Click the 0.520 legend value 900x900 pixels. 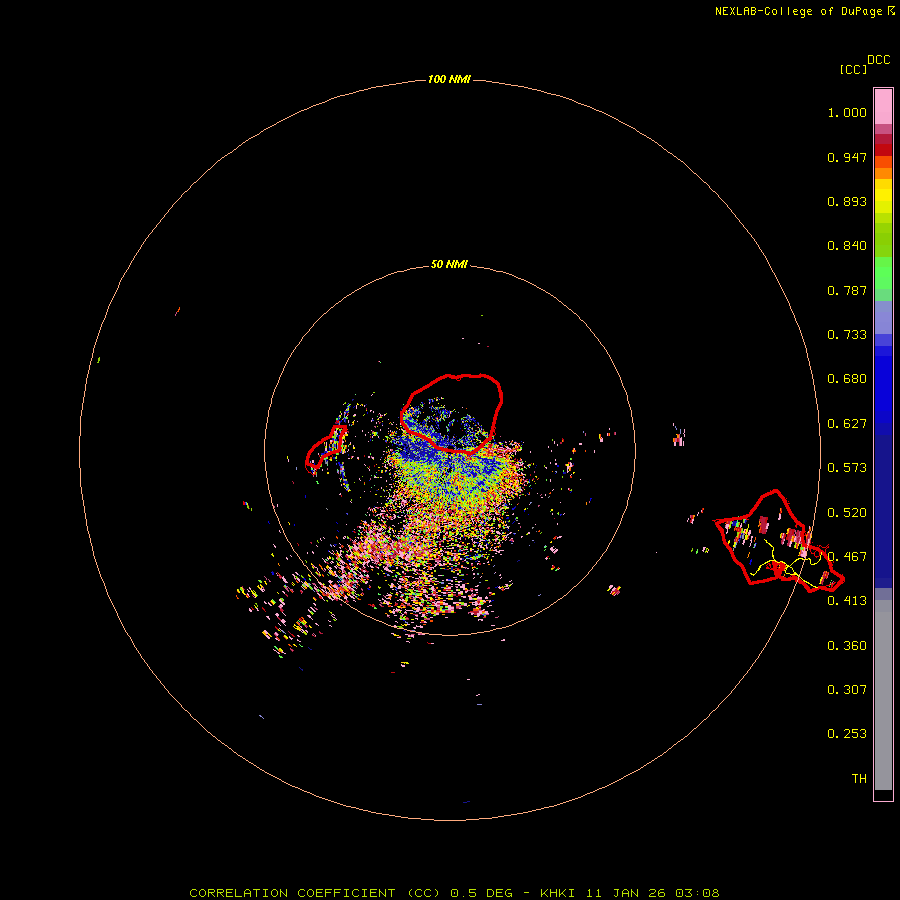(847, 513)
